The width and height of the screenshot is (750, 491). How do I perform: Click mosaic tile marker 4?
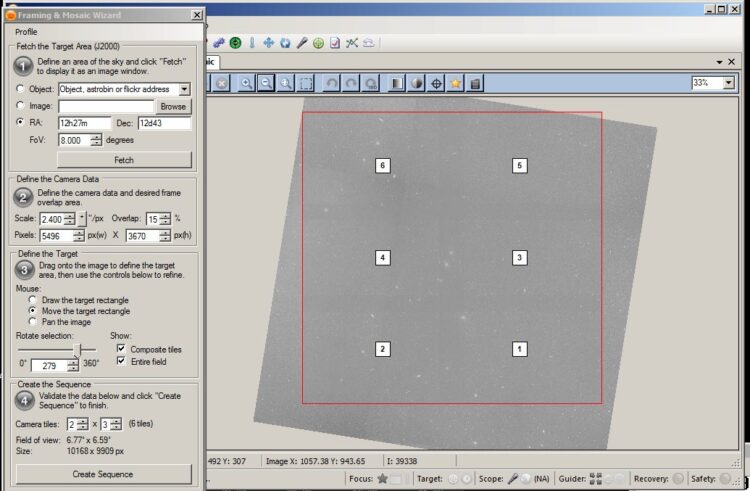point(383,258)
